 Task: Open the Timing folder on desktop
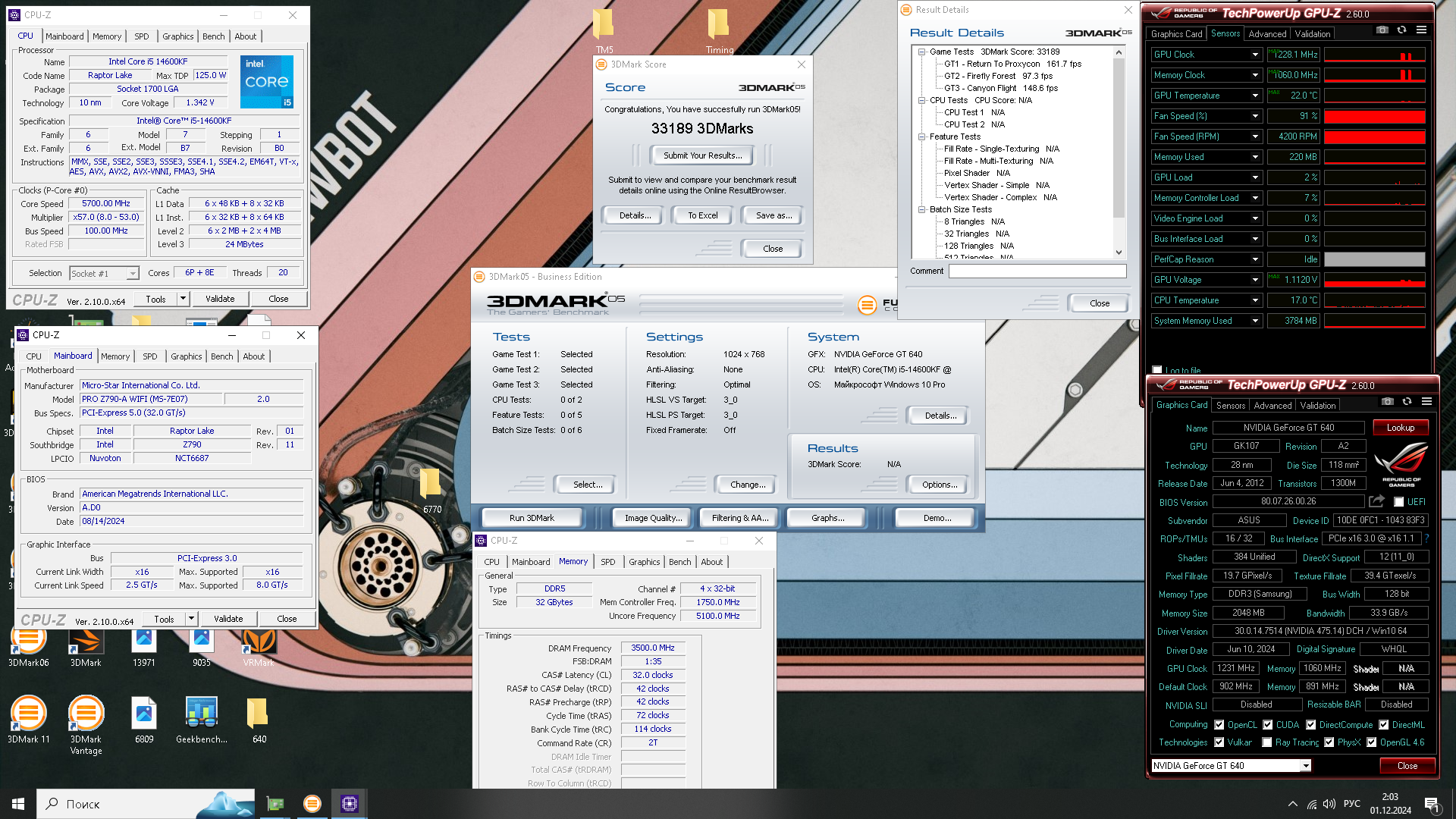(x=719, y=30)
